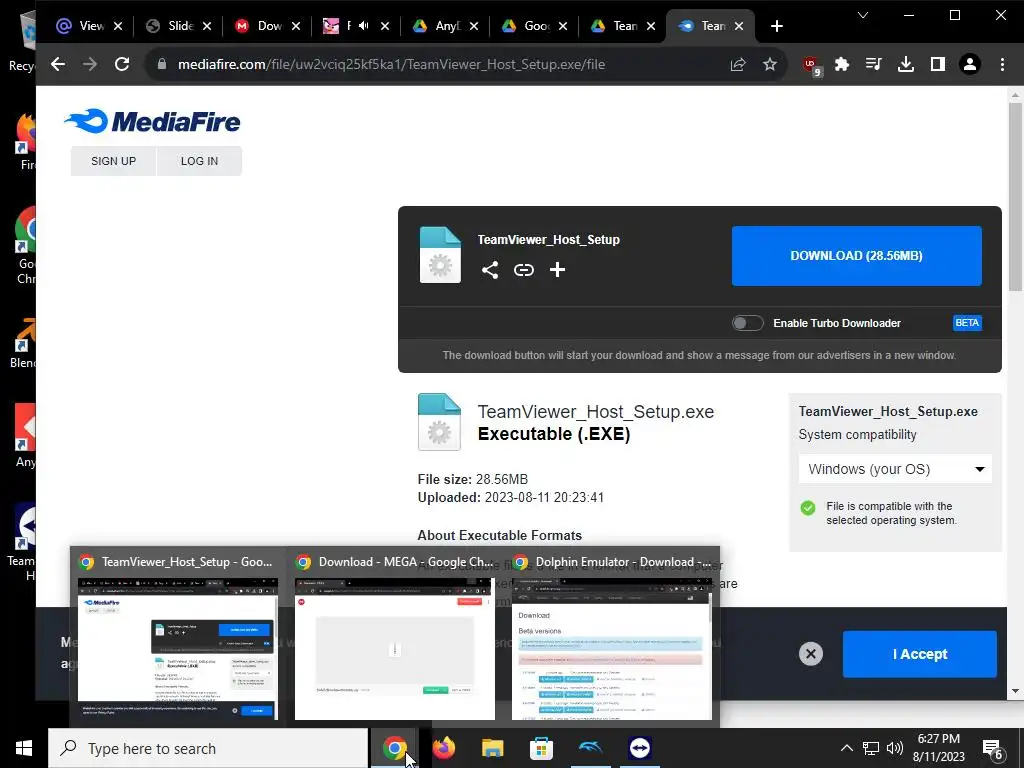The height and width of the screenshot is (768, 1024).
Task: Click the DOWNLOAD (28.56MB) button
Action: pyautogui.click(x=856, y=256)
